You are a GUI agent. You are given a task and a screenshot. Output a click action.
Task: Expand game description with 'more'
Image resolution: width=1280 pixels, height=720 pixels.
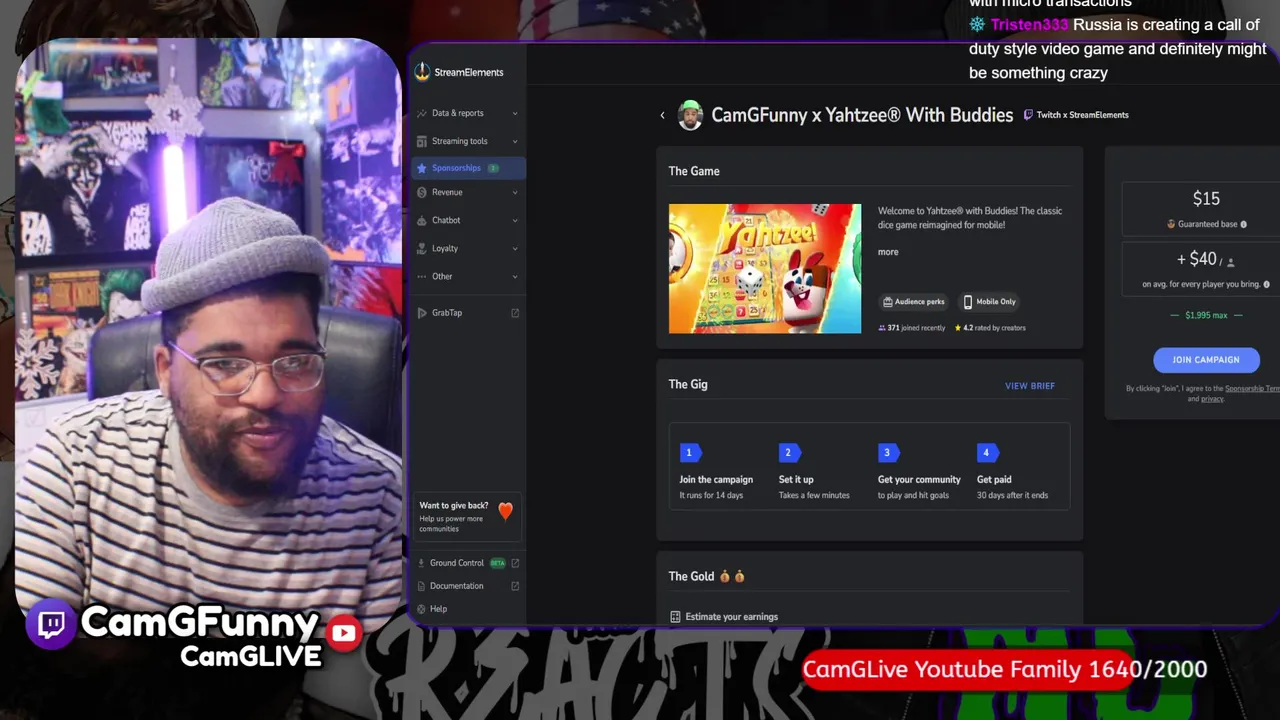click(x=888, y=252)
